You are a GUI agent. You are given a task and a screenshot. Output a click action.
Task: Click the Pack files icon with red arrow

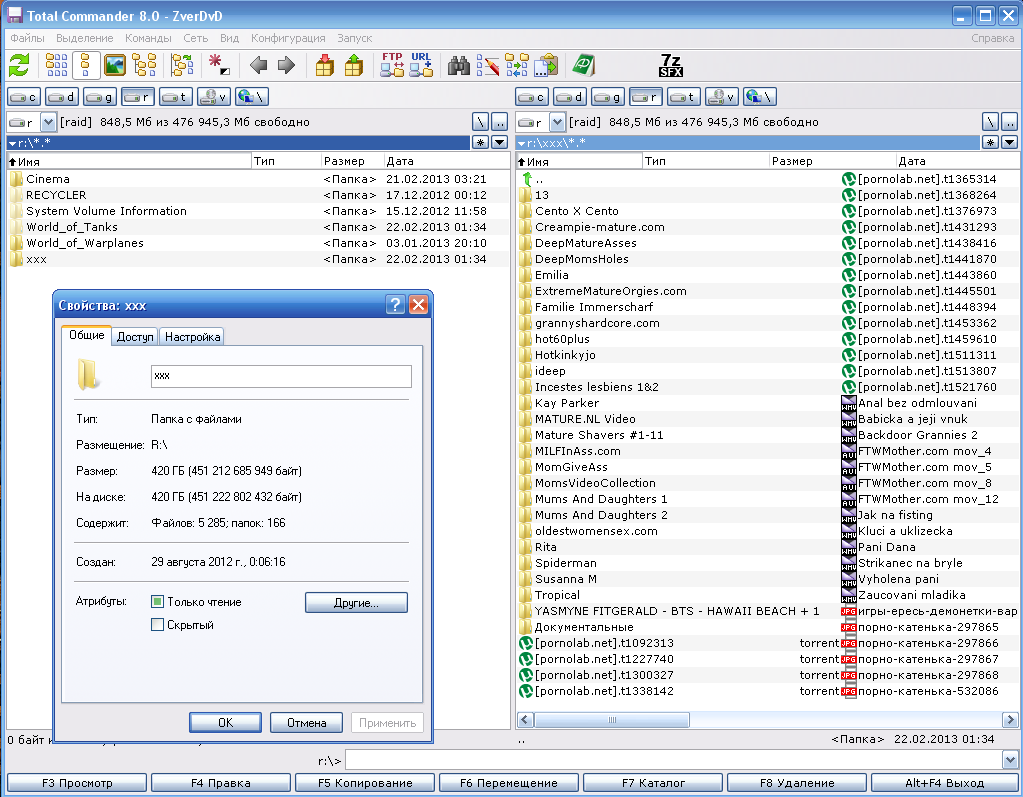pyautogui.click(x=325, y=66)
